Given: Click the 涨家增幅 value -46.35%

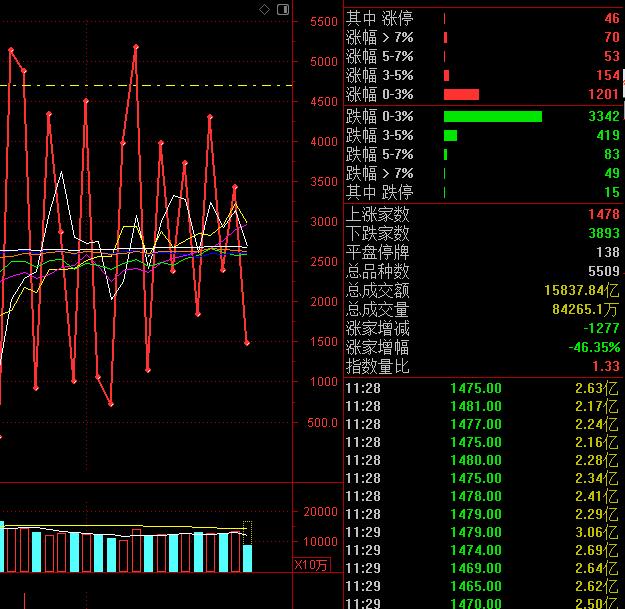Looking at the screenshot, I should [x=594, y=347].
